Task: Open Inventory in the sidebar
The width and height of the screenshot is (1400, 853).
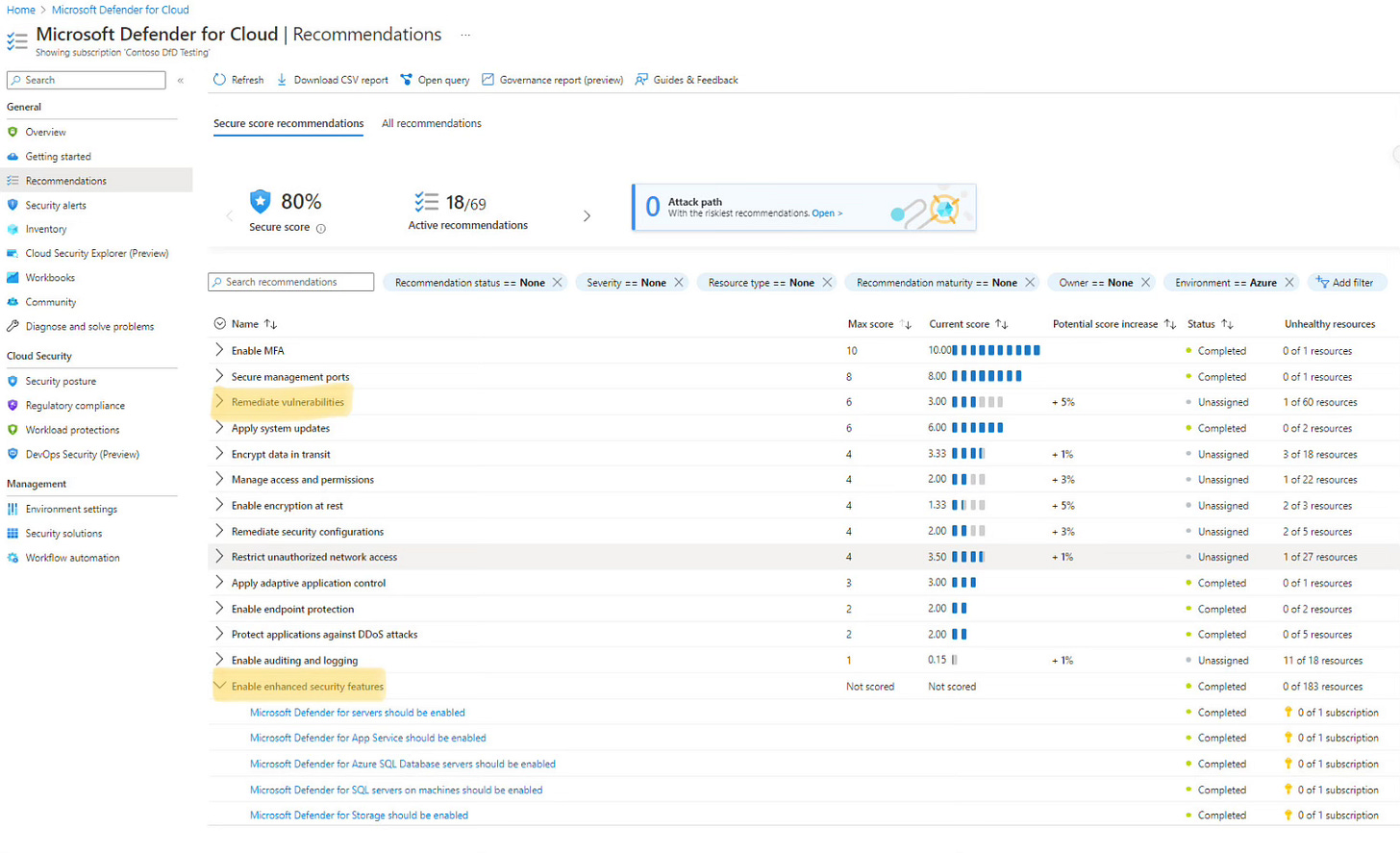Action: tap(46, 229)
